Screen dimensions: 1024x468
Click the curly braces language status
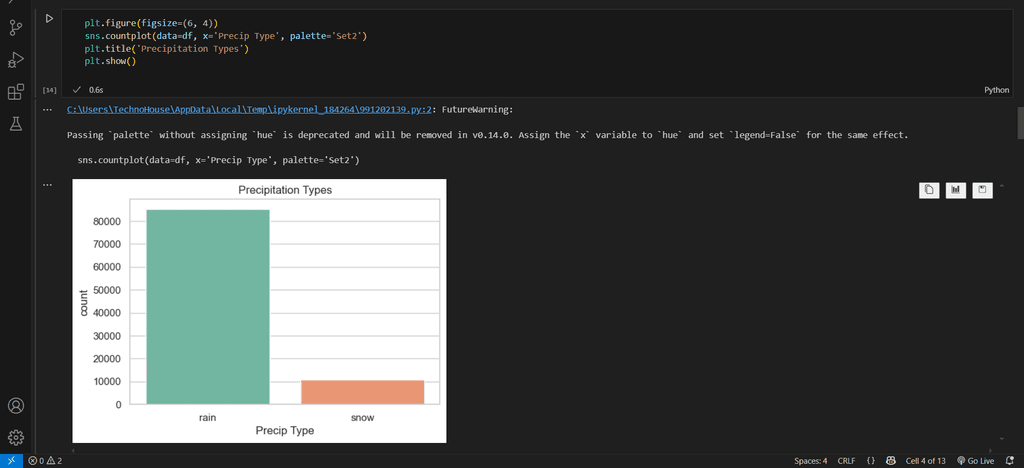pos(871,461)
